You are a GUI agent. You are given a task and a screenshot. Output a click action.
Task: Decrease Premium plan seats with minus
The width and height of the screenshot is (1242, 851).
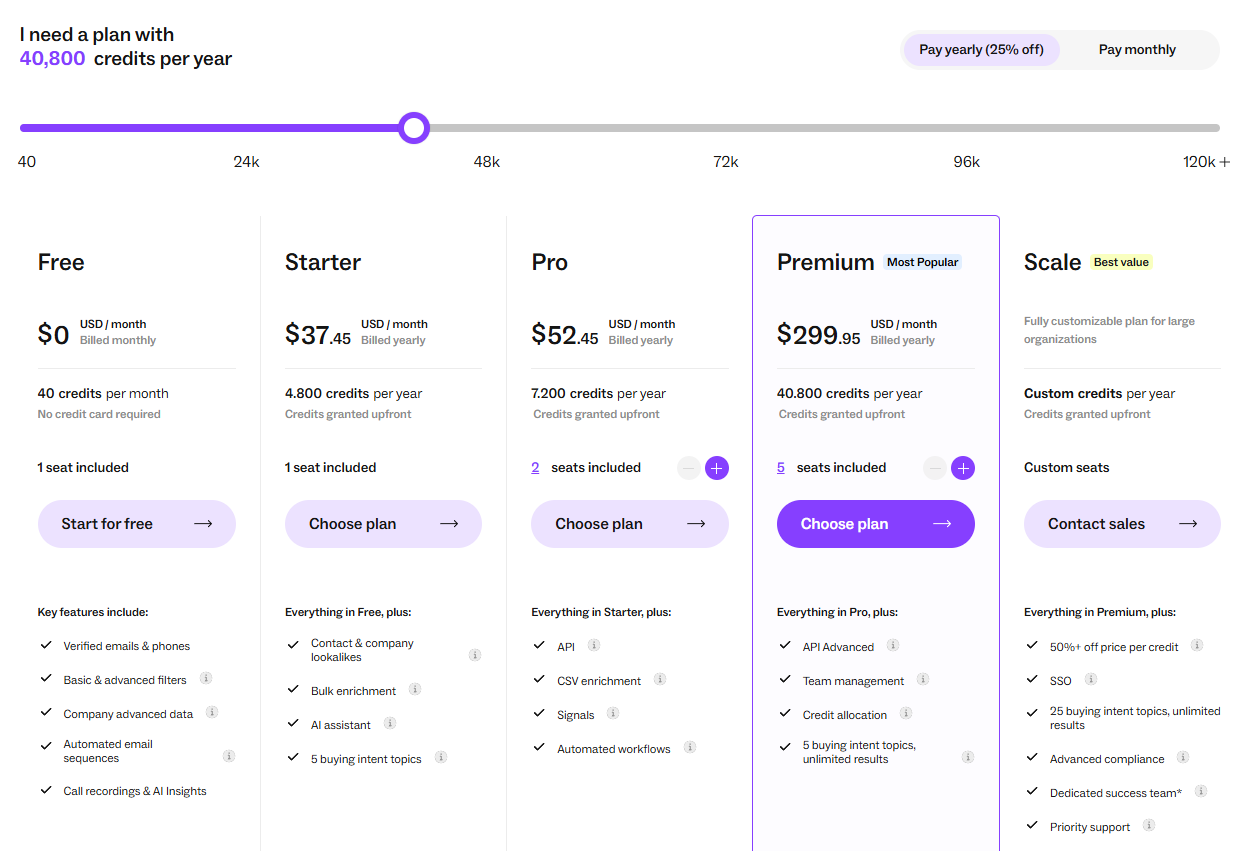tap(935, 468)
